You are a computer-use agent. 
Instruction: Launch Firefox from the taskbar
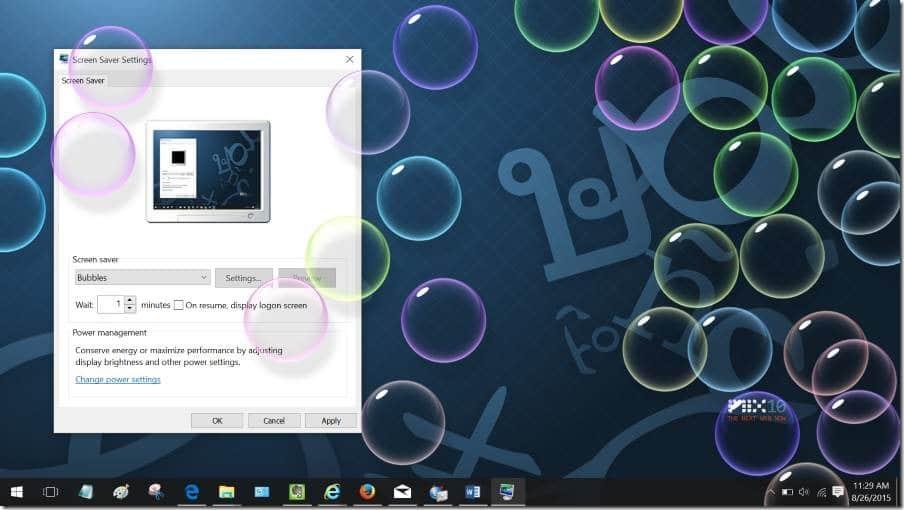tap(367, 492)
